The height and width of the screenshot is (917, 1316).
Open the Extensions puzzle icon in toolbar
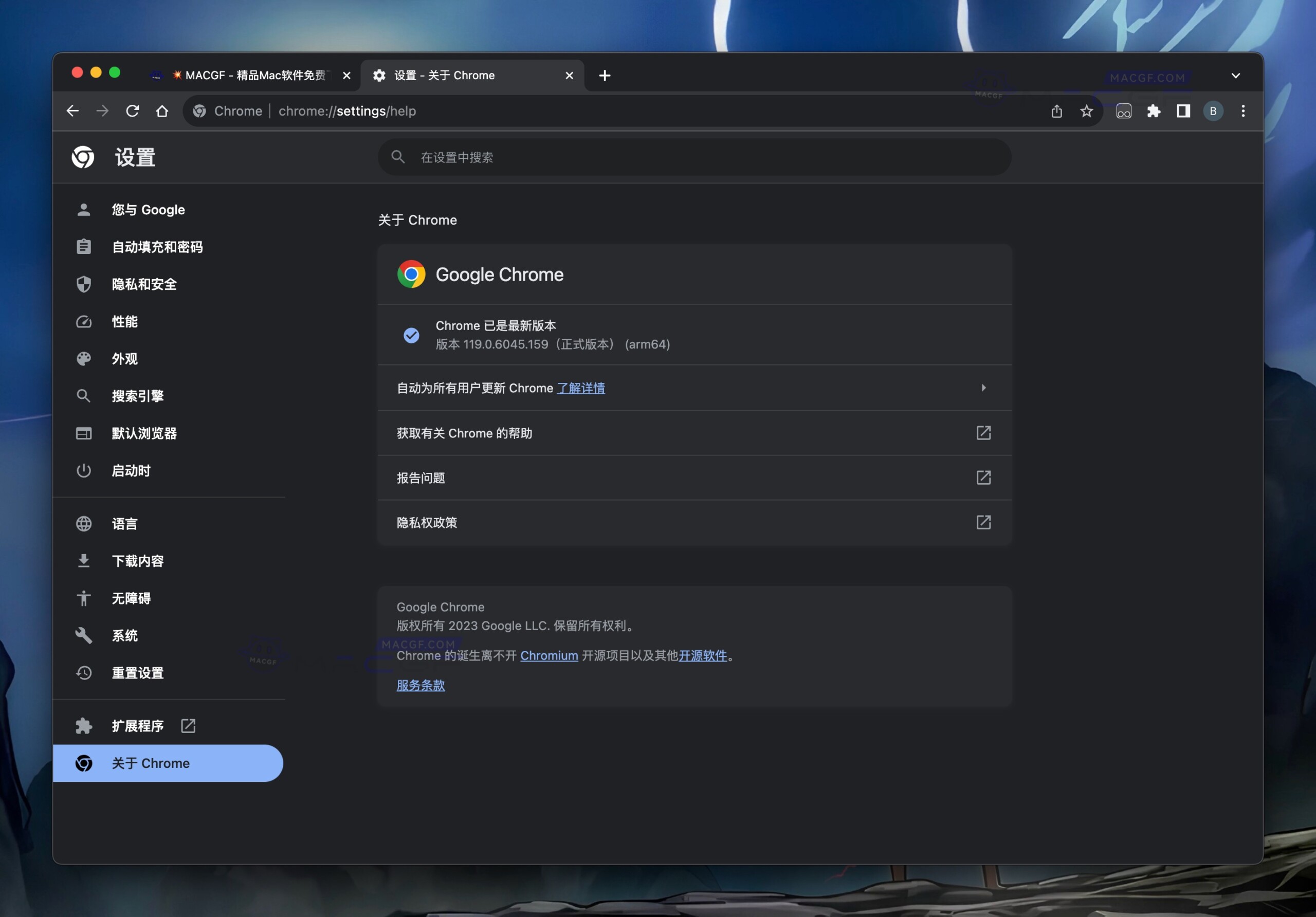click(x=1154, y=111)
